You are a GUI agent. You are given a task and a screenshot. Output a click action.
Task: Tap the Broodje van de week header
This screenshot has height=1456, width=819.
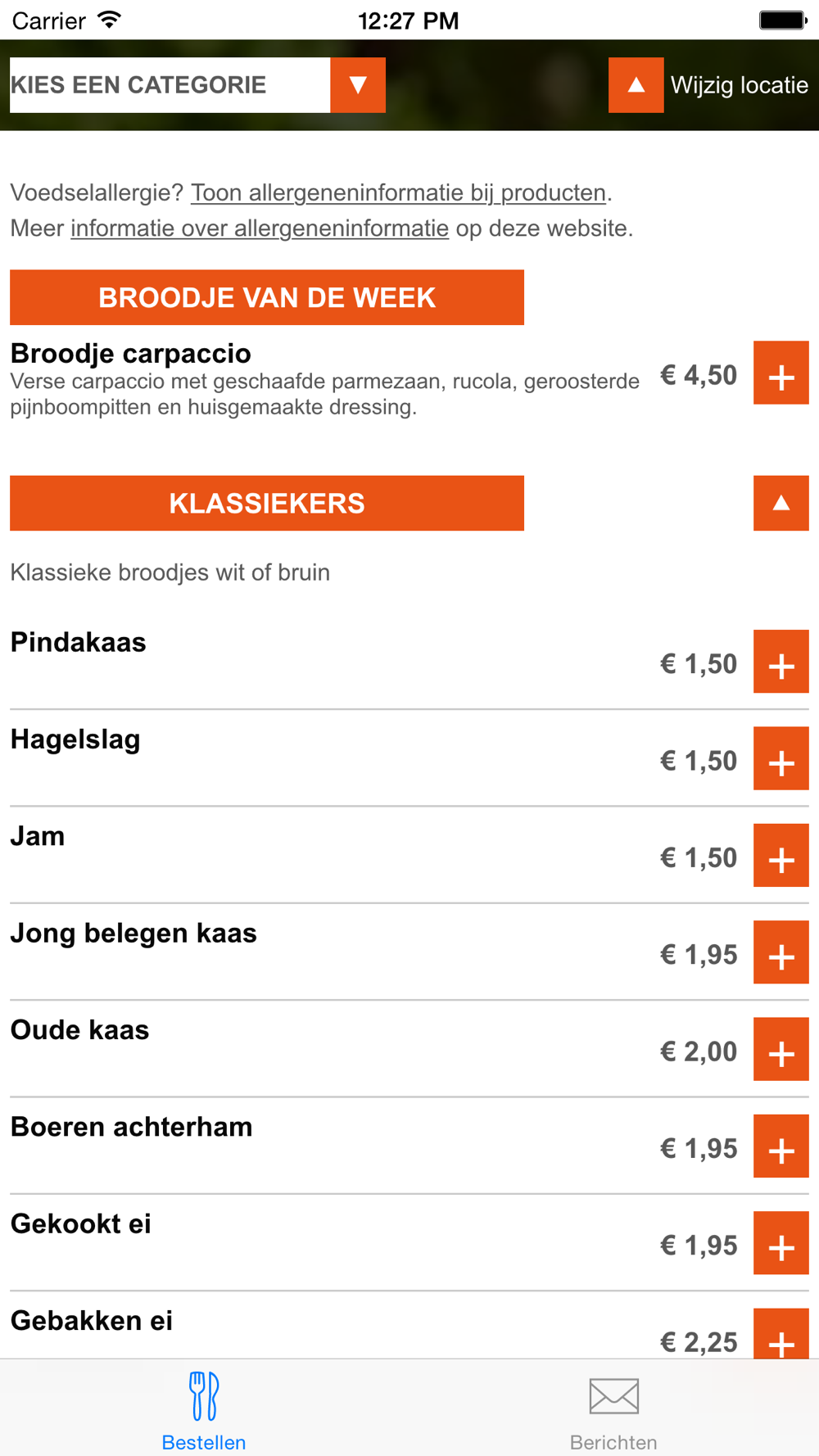(267, 297)
